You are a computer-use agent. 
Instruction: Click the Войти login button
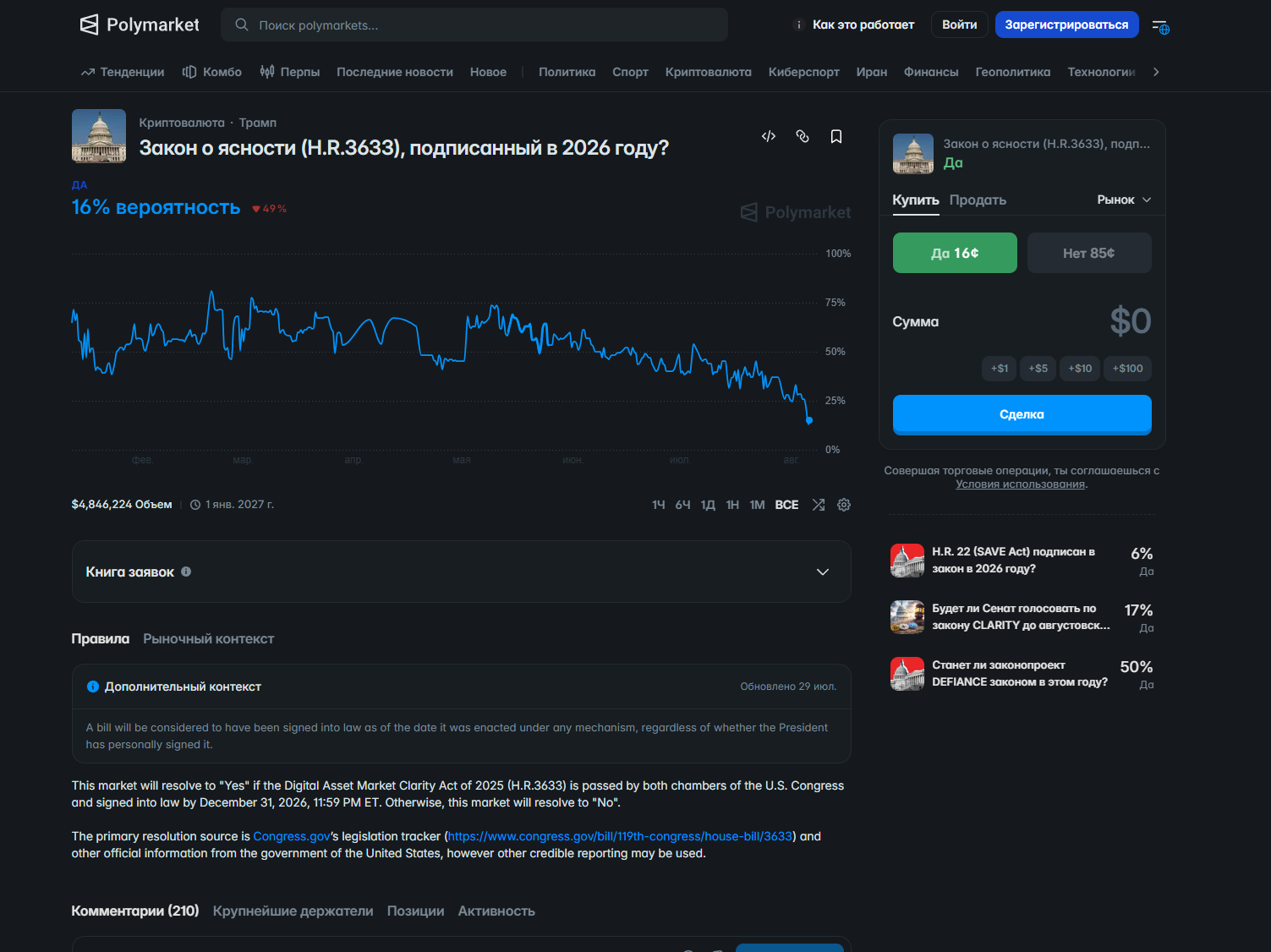tap(960, 25)
